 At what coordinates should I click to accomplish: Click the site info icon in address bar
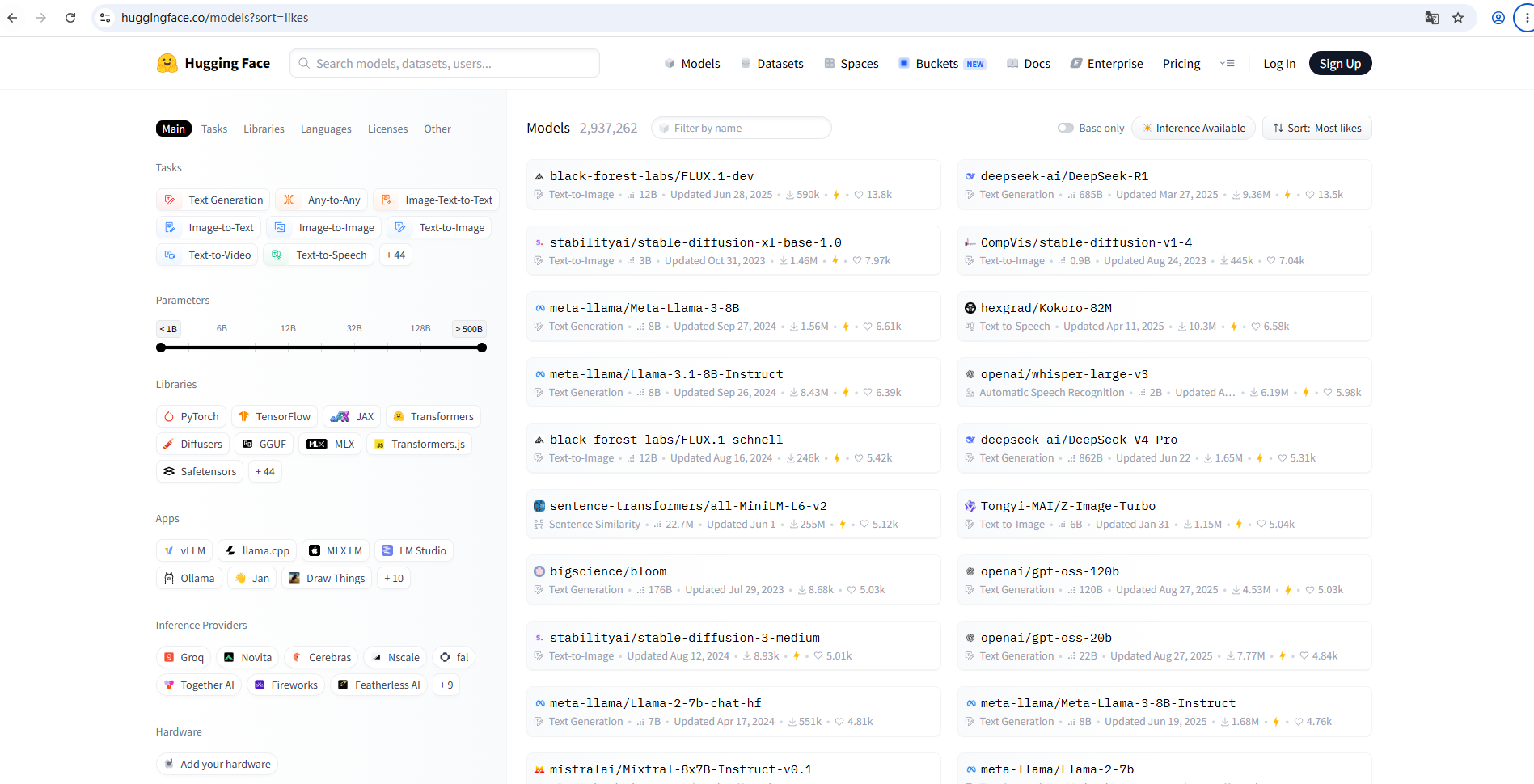[x=105, y=18]
